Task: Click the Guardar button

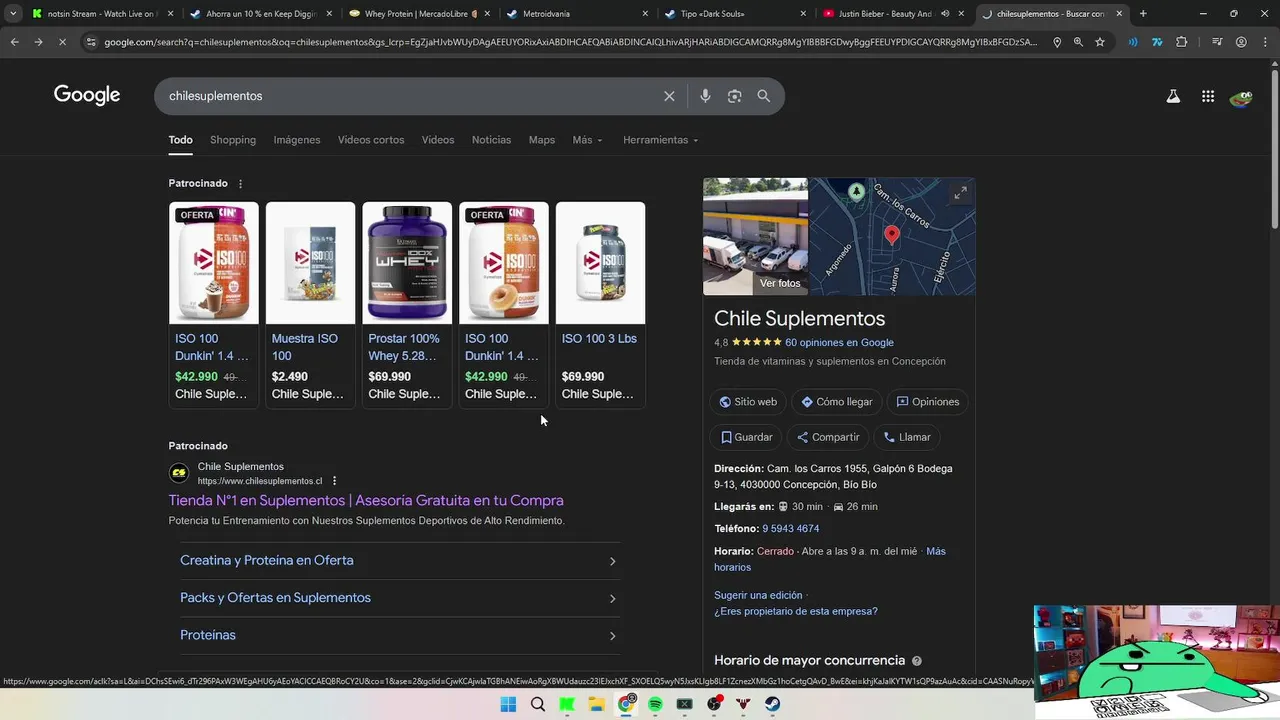Action: pos(746,437)
